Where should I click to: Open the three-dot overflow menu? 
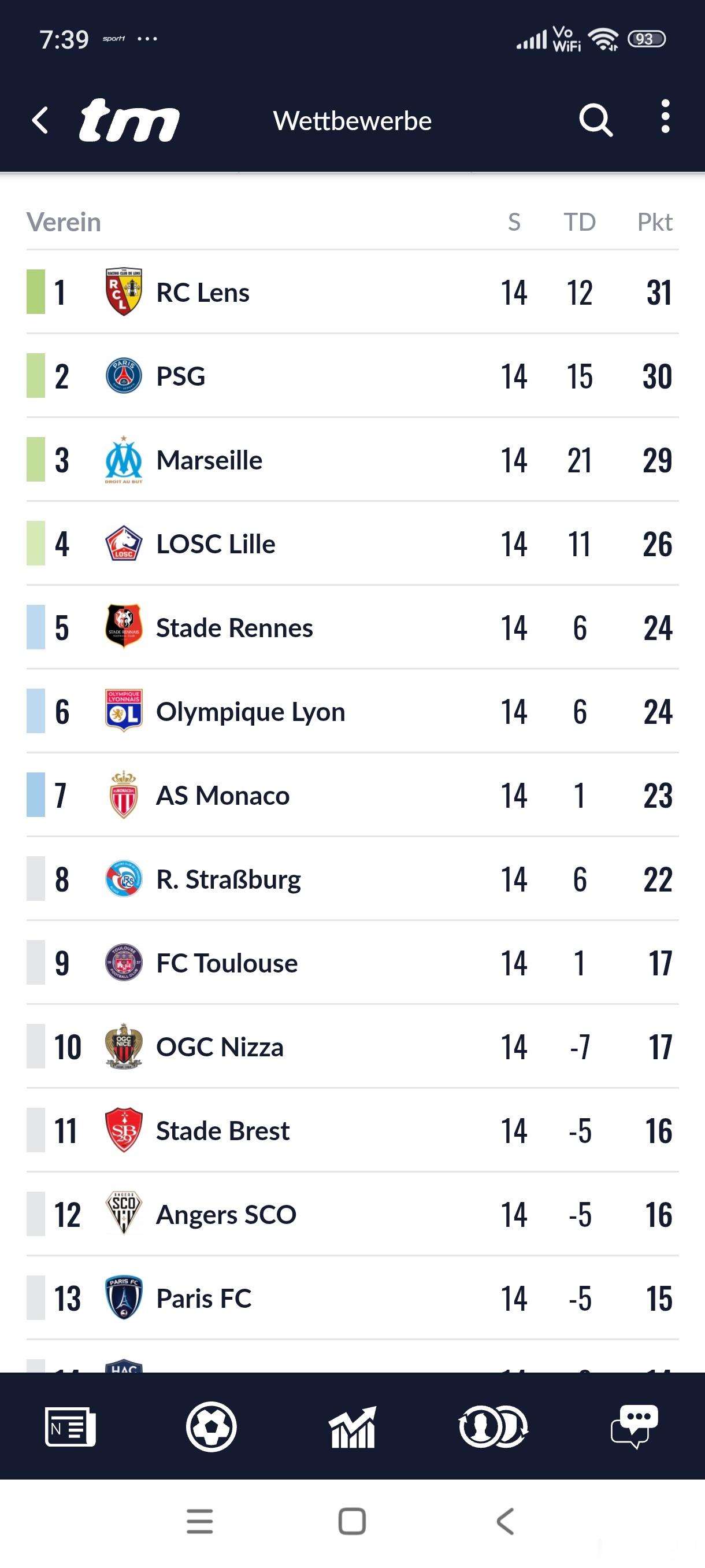click(665, 116)
